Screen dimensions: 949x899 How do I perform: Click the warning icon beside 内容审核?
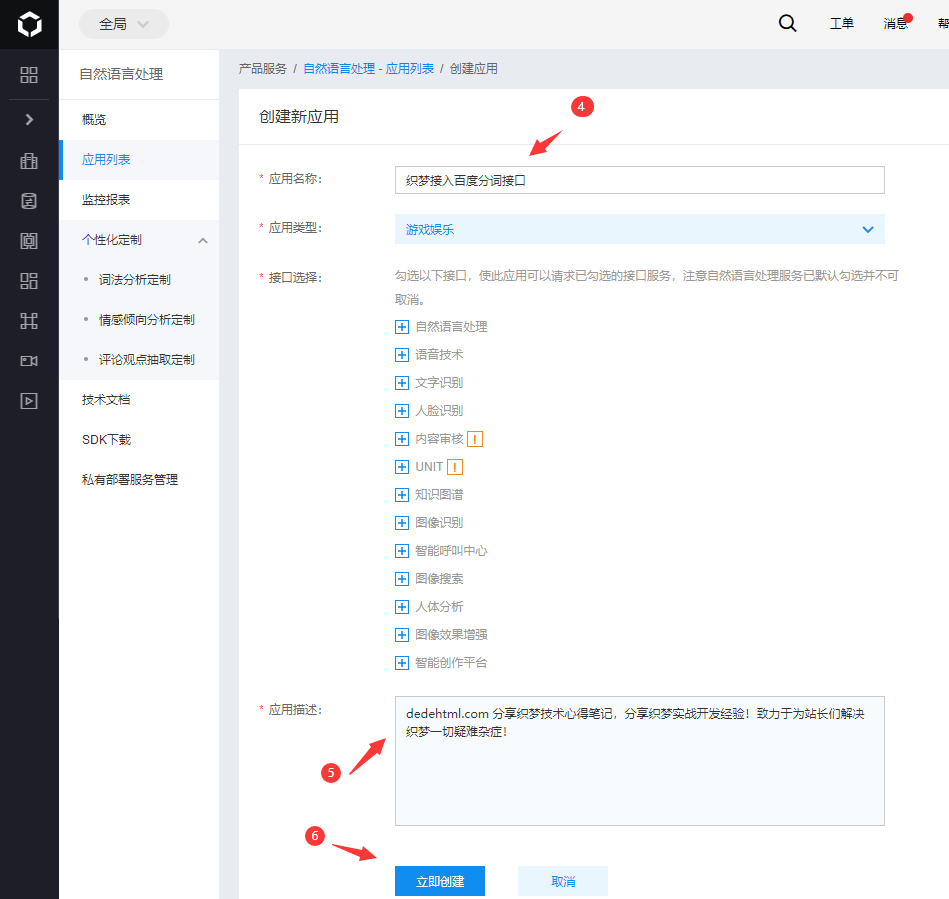click(475, 438)
